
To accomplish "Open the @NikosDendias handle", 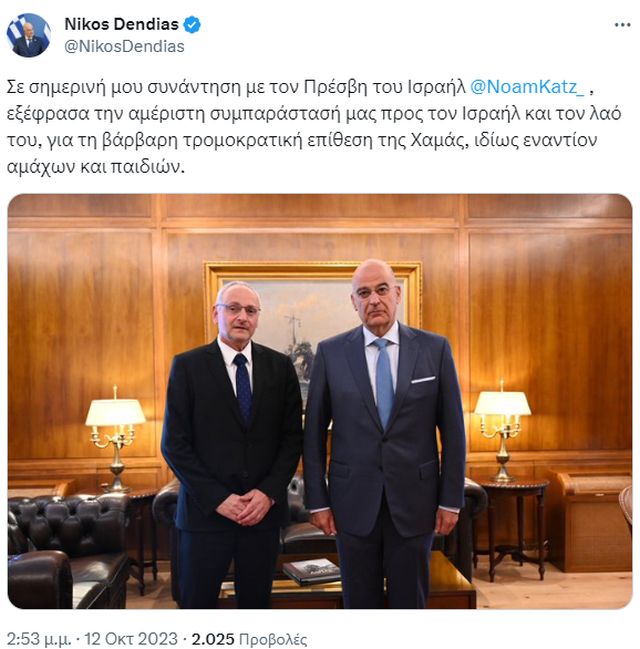I will (x=124, y=46).
